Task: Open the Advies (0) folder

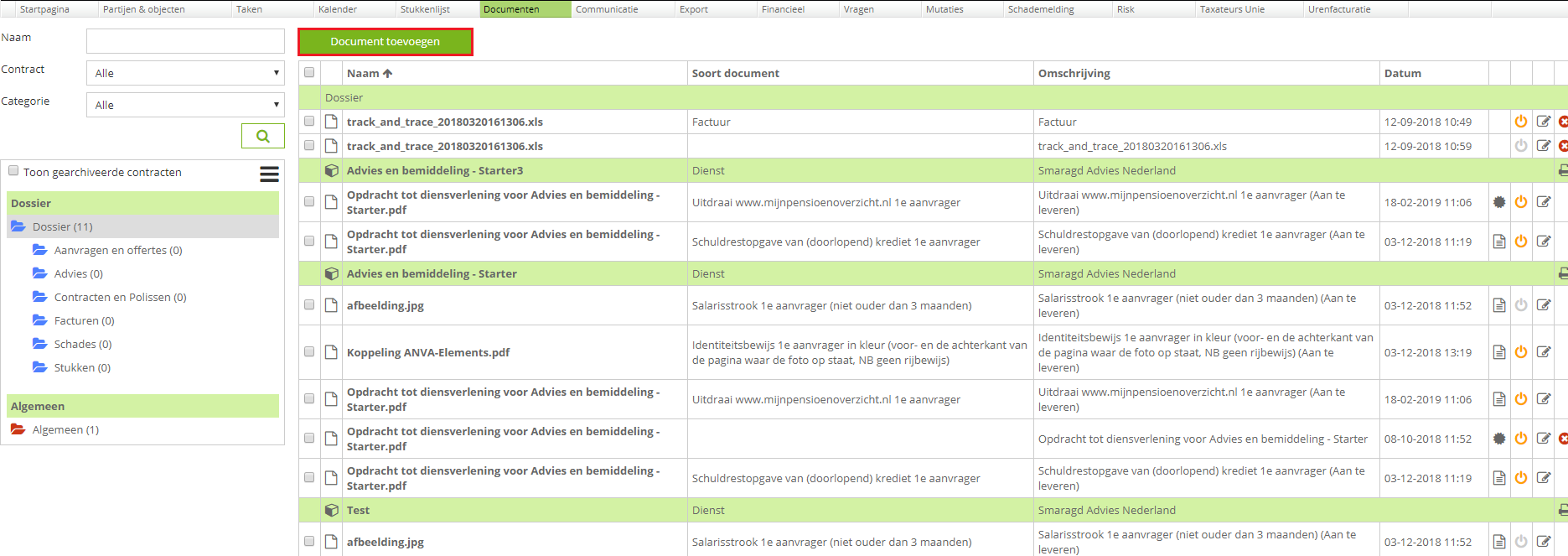Action: pos(78,273)
